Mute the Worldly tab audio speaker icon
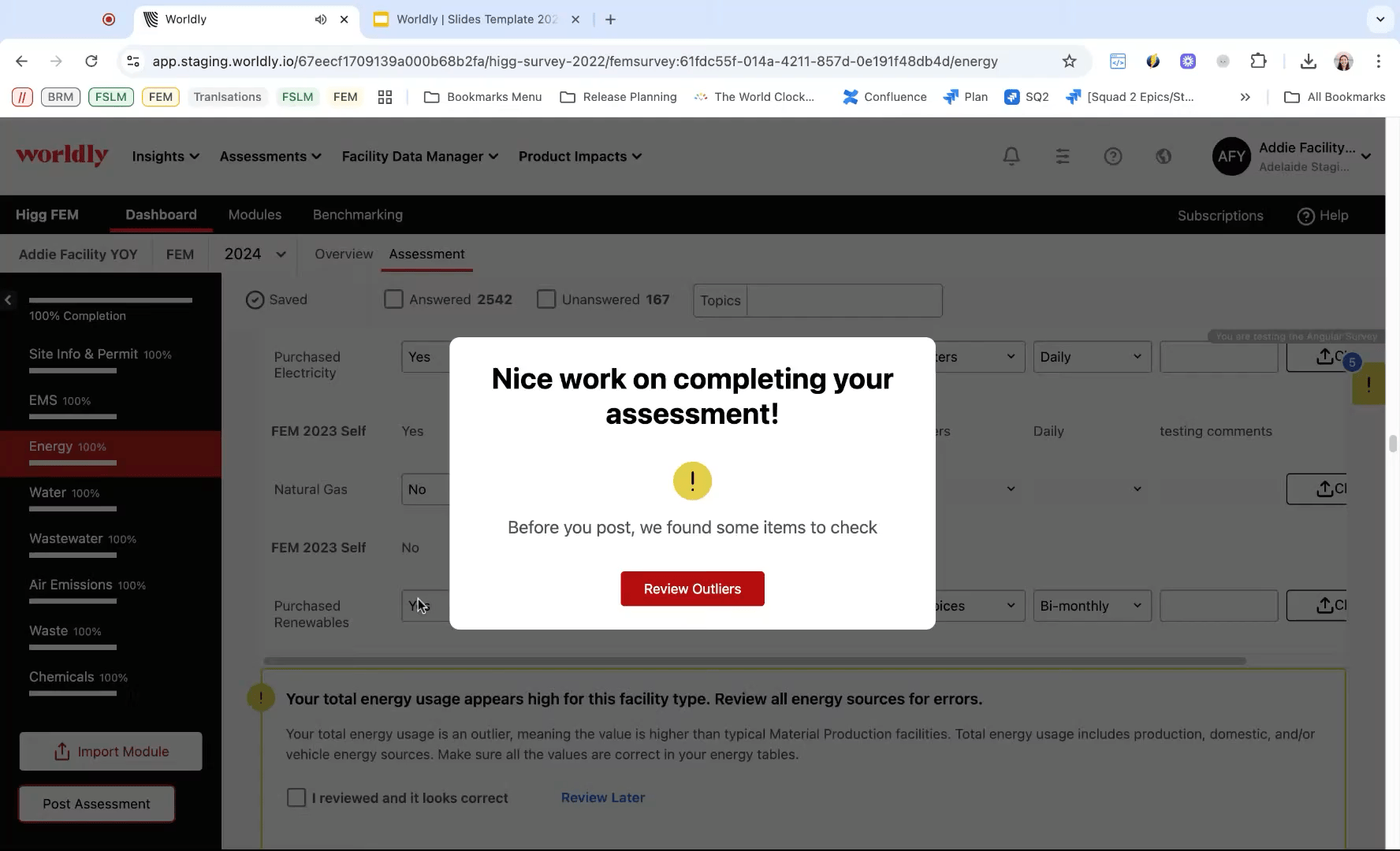The height and width of the screenshot is (851, 1400). [320, 20]
